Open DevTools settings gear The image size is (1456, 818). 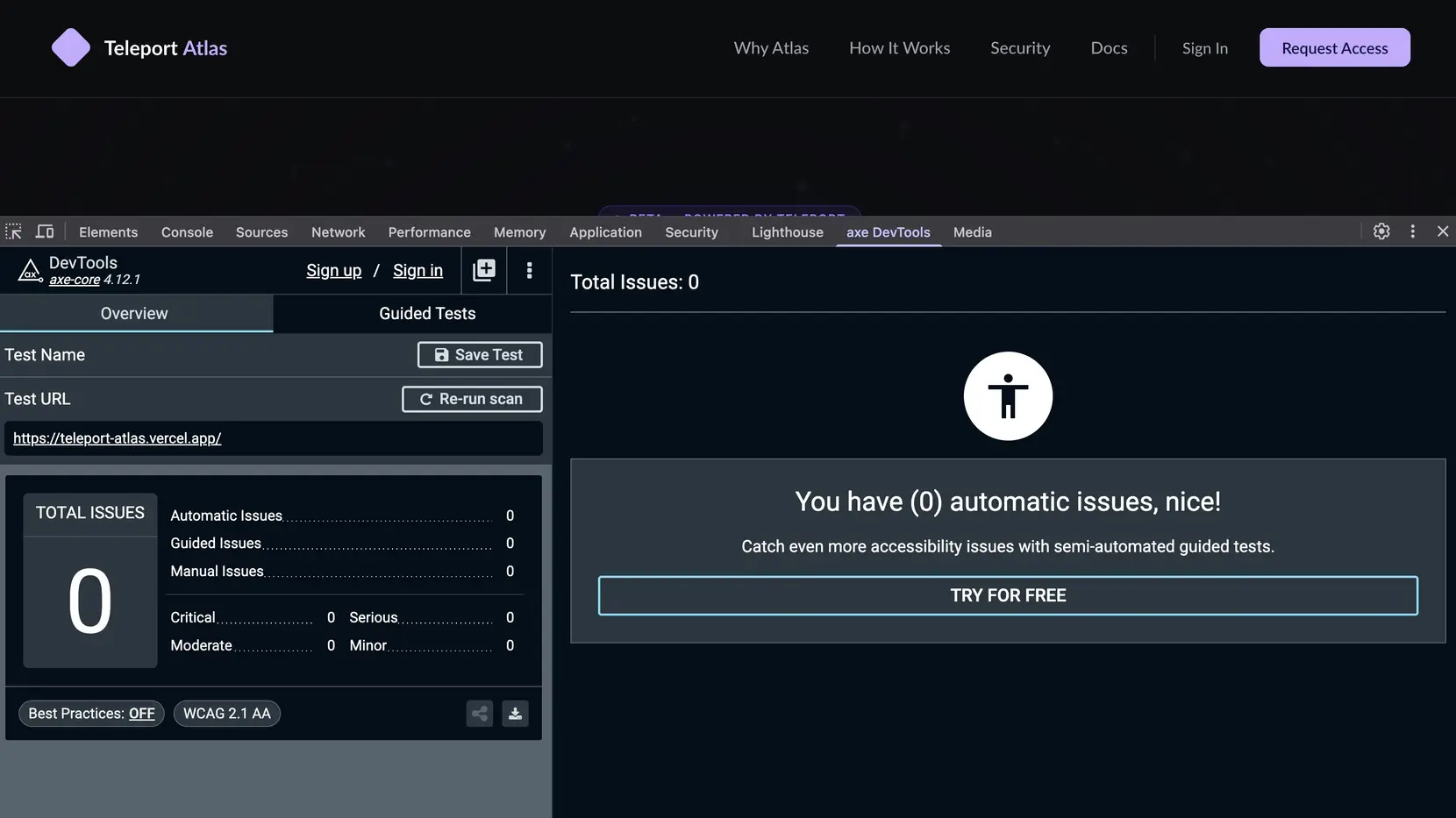1381,231
